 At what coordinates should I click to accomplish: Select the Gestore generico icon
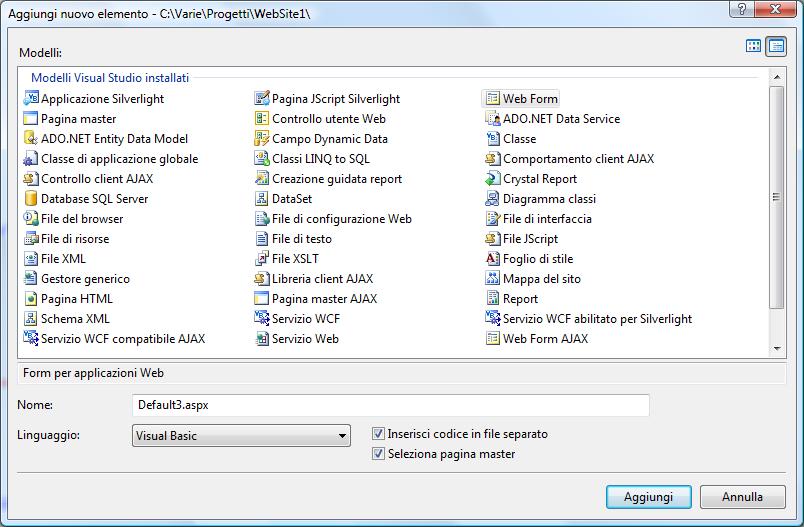[31, 278]
